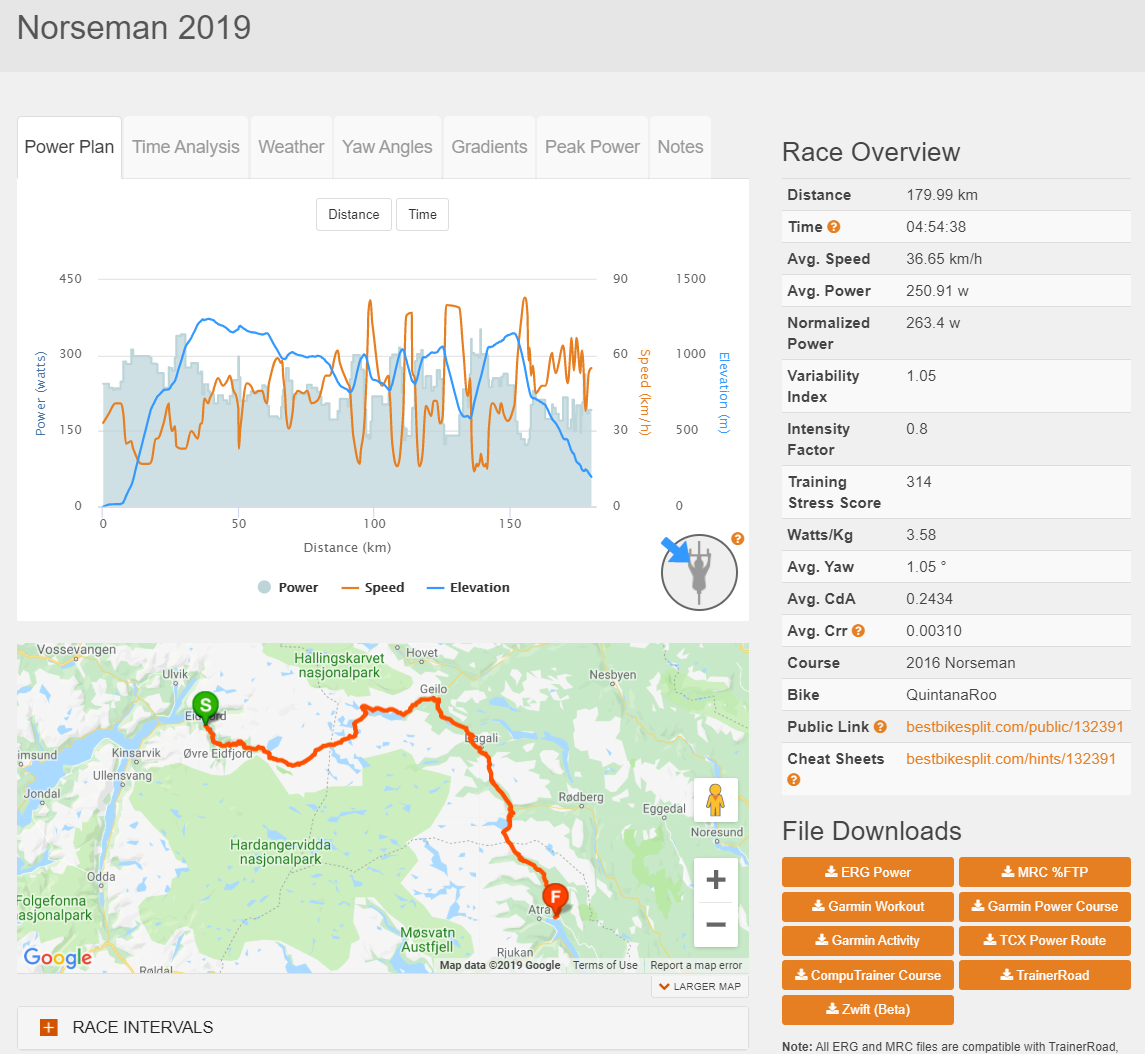Expand the Race Intervals section
Screen dimensions: 1145x1054
coord(49,1027)
